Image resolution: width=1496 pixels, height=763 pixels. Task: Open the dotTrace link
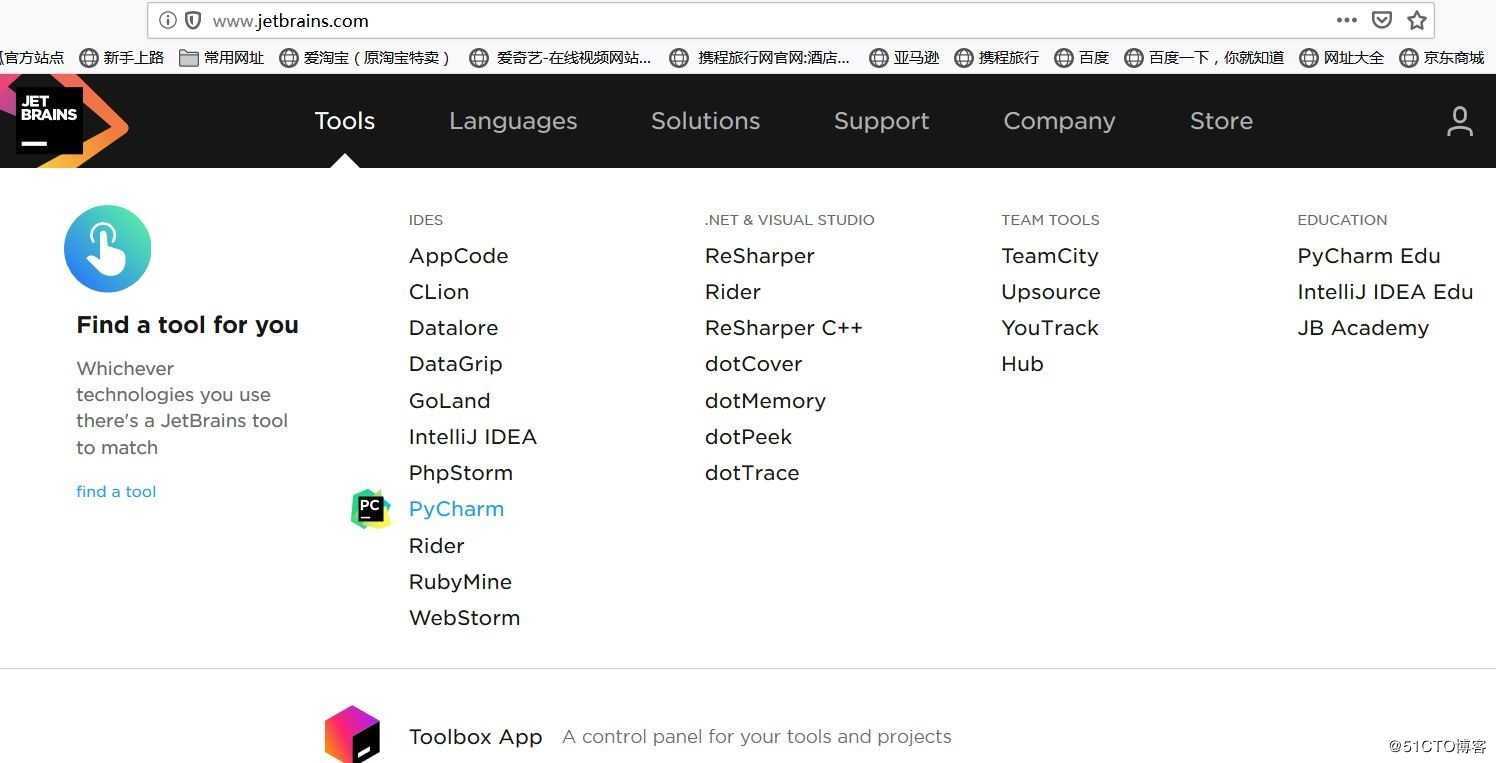tap(752, 473)
